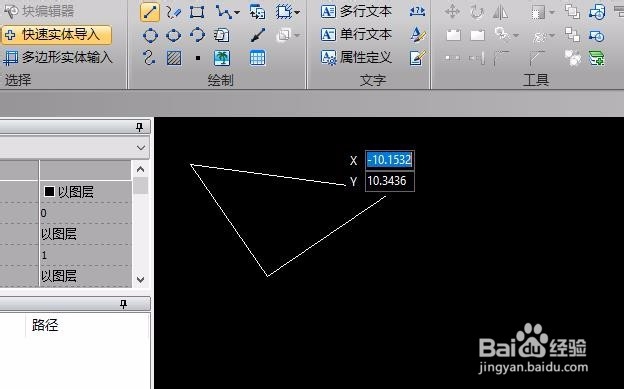
Task: Click the X coordinate input field
Action: coord(390,160)
